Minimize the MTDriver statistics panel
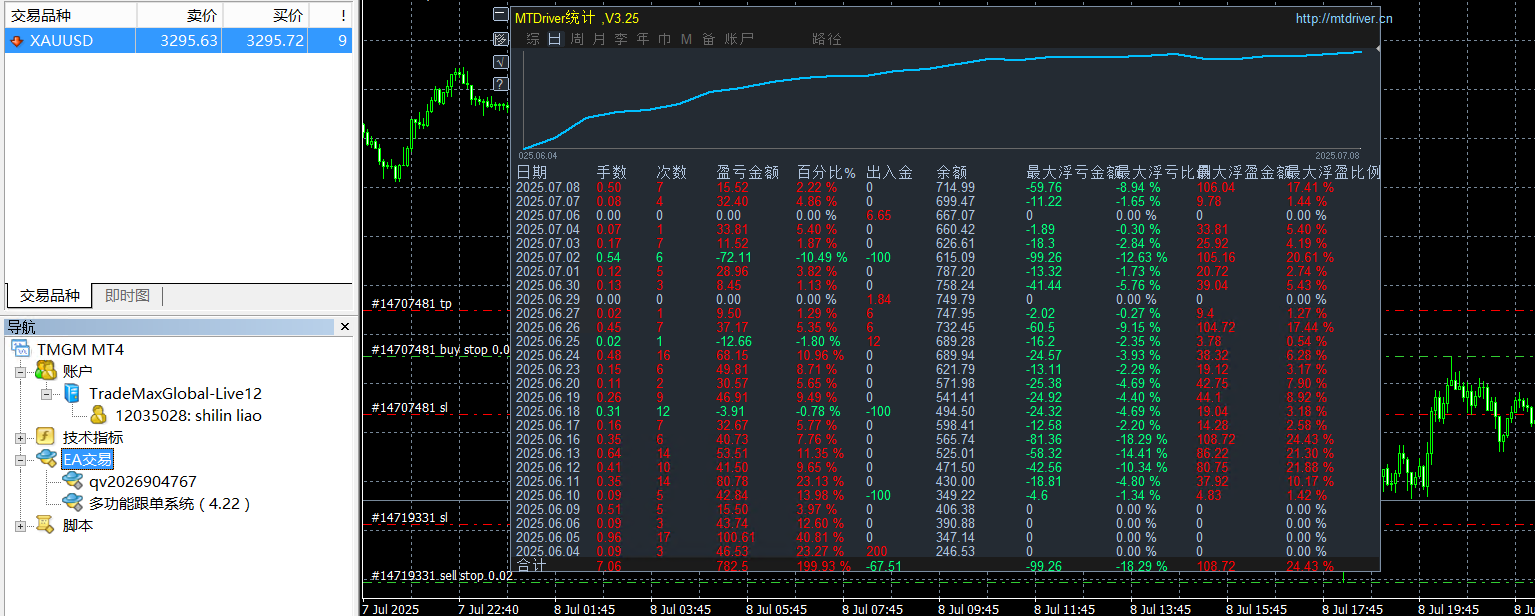1535x616 pixels. [501, 15]
